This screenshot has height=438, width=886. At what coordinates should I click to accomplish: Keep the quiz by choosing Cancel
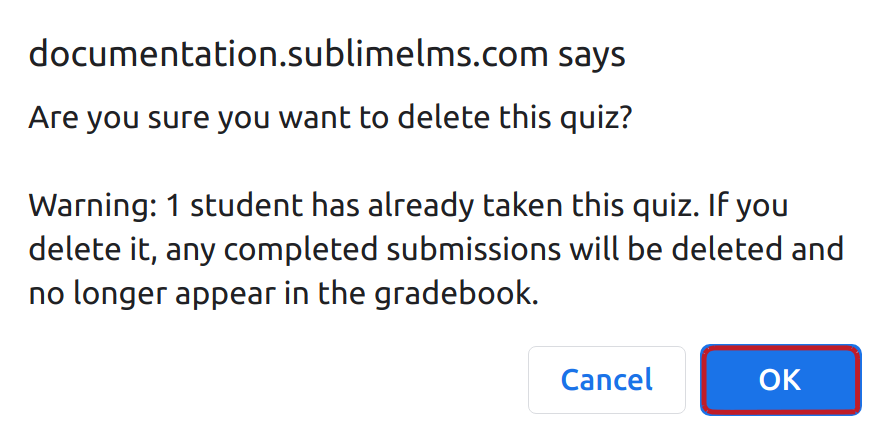pos(606,380)
